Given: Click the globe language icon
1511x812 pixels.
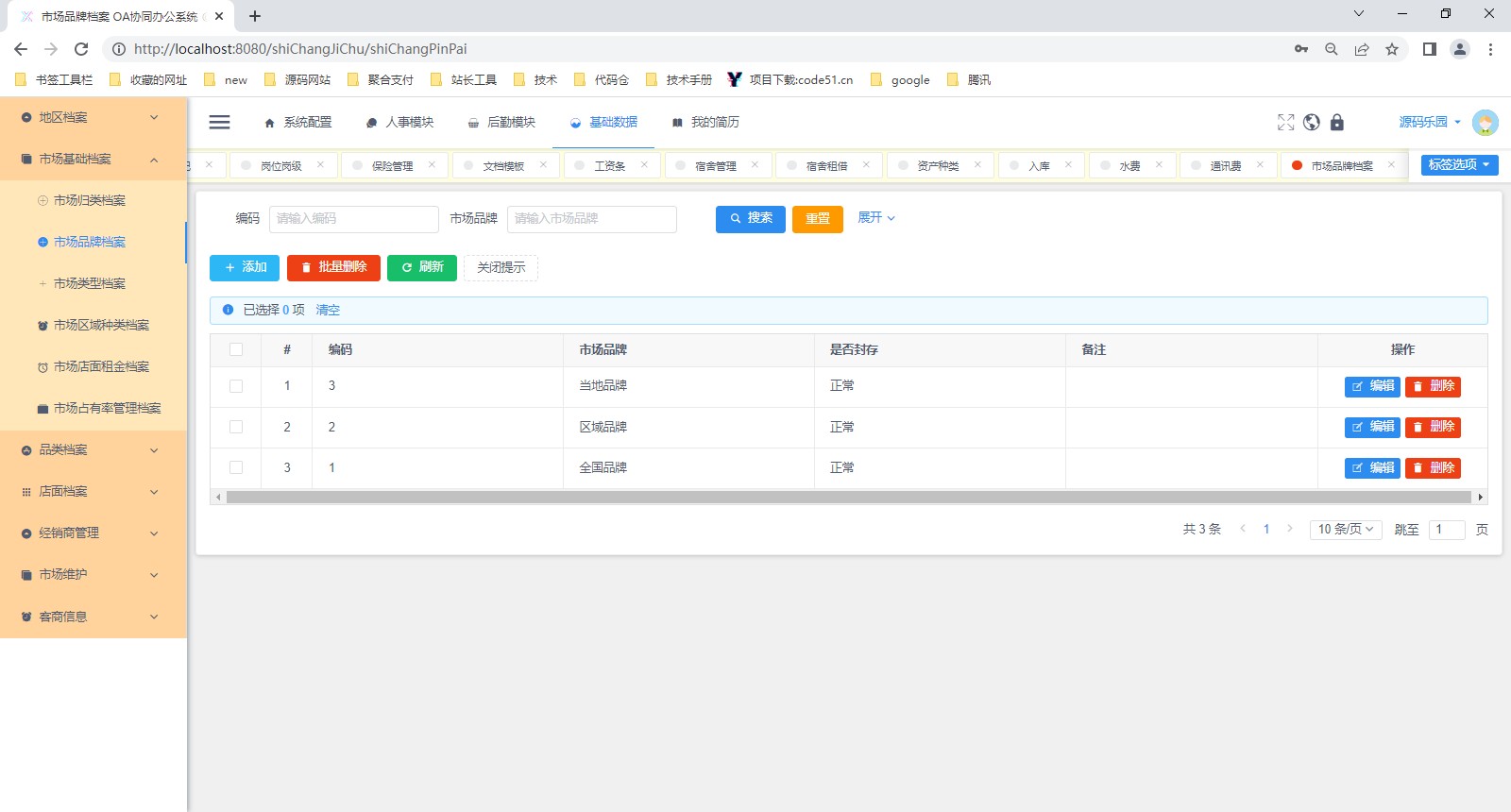Looking at the screenshot, I should [1311, 123].
